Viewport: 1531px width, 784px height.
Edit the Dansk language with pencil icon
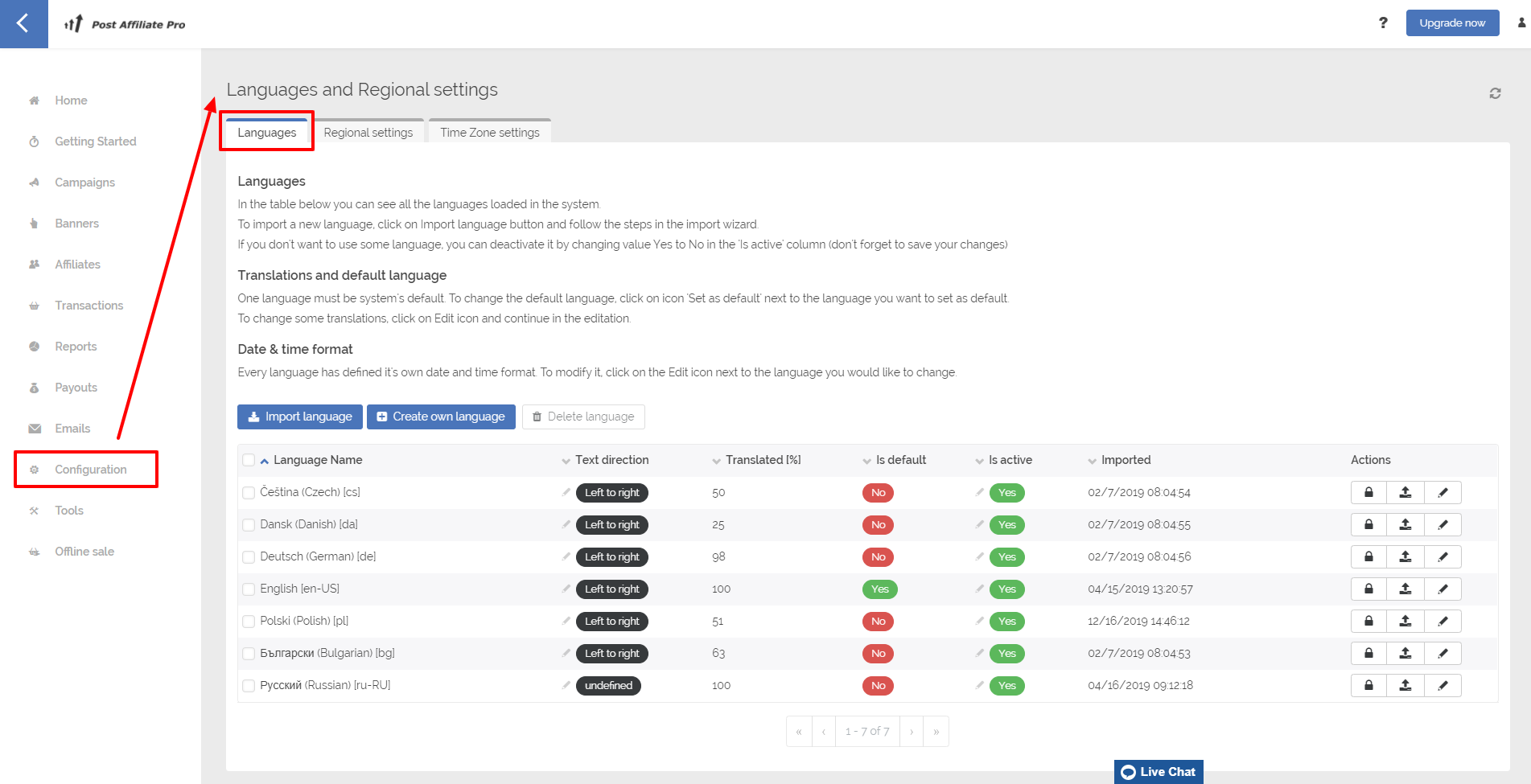(x=1443, y=524)
